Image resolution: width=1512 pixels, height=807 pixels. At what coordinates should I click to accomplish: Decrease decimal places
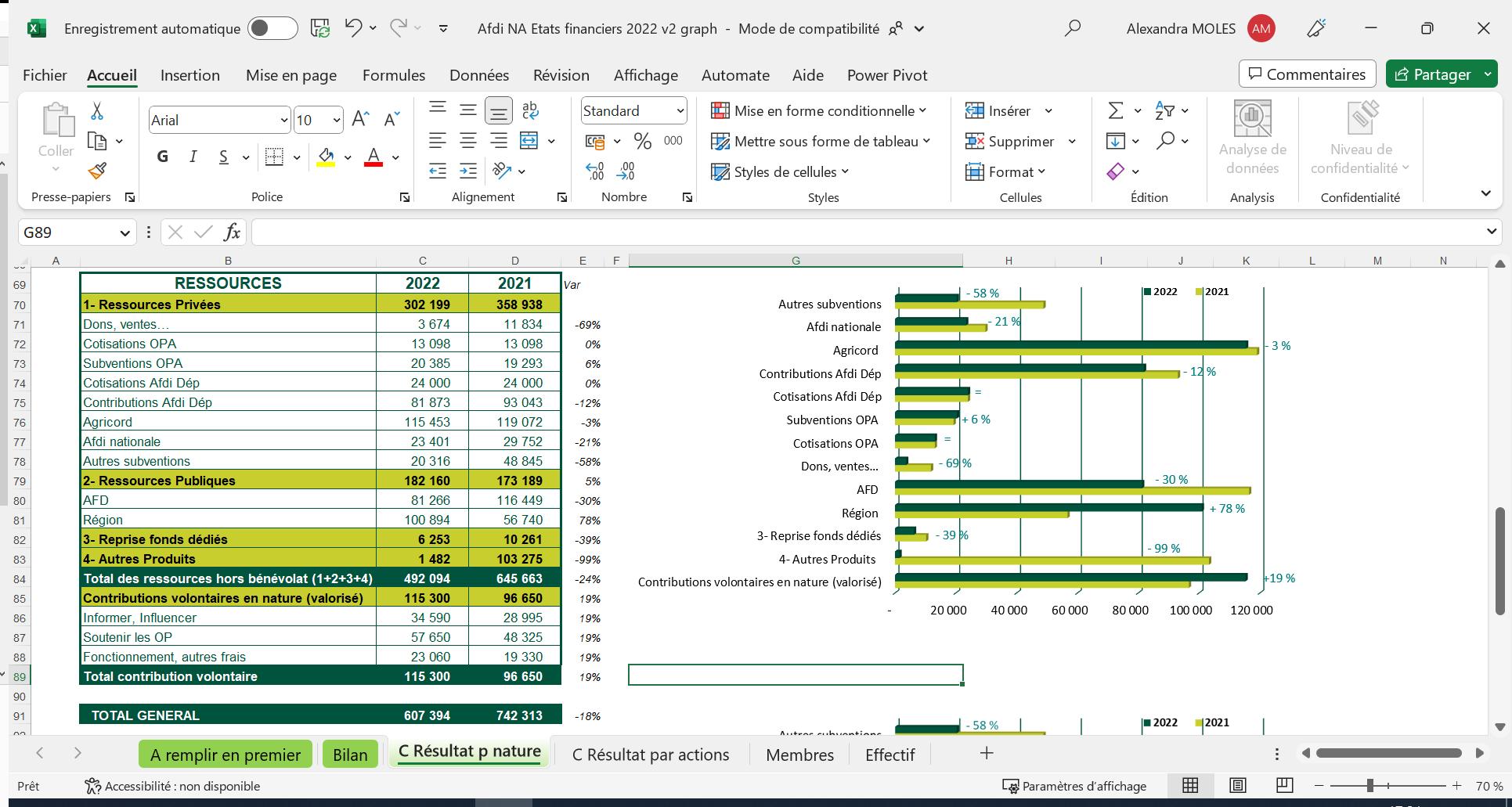(626, 171)
